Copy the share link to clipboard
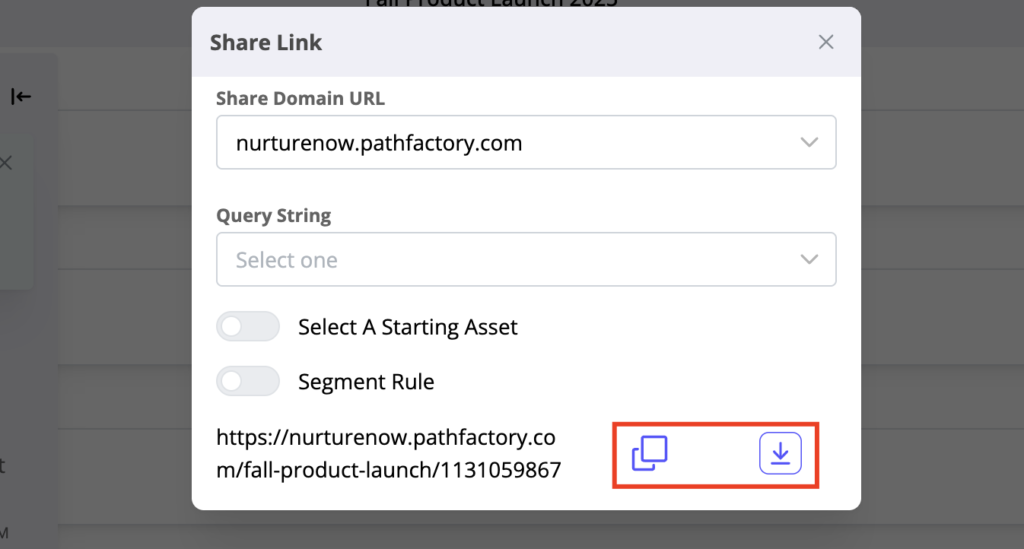 point(649,454)
